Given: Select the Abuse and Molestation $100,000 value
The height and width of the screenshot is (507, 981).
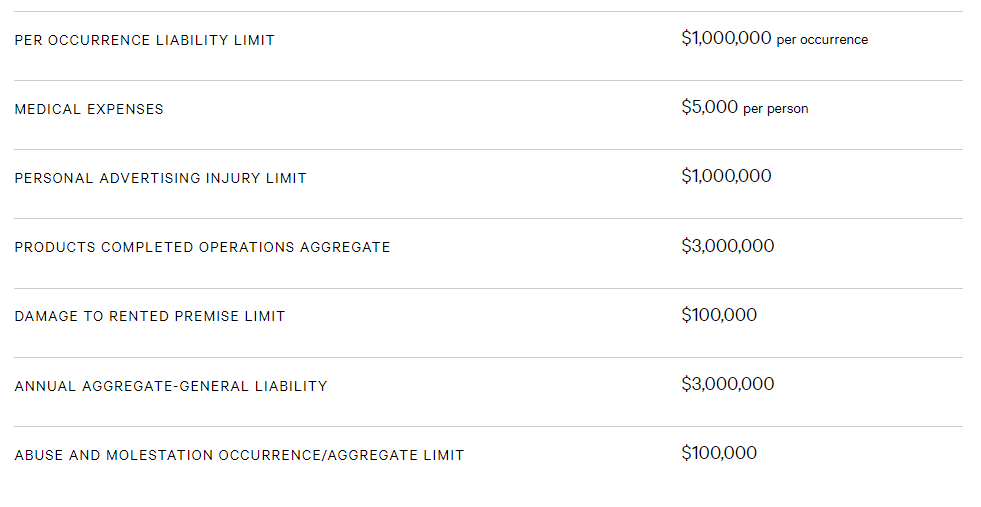Looking at the screenshot, I should click(x=719, y=453).
